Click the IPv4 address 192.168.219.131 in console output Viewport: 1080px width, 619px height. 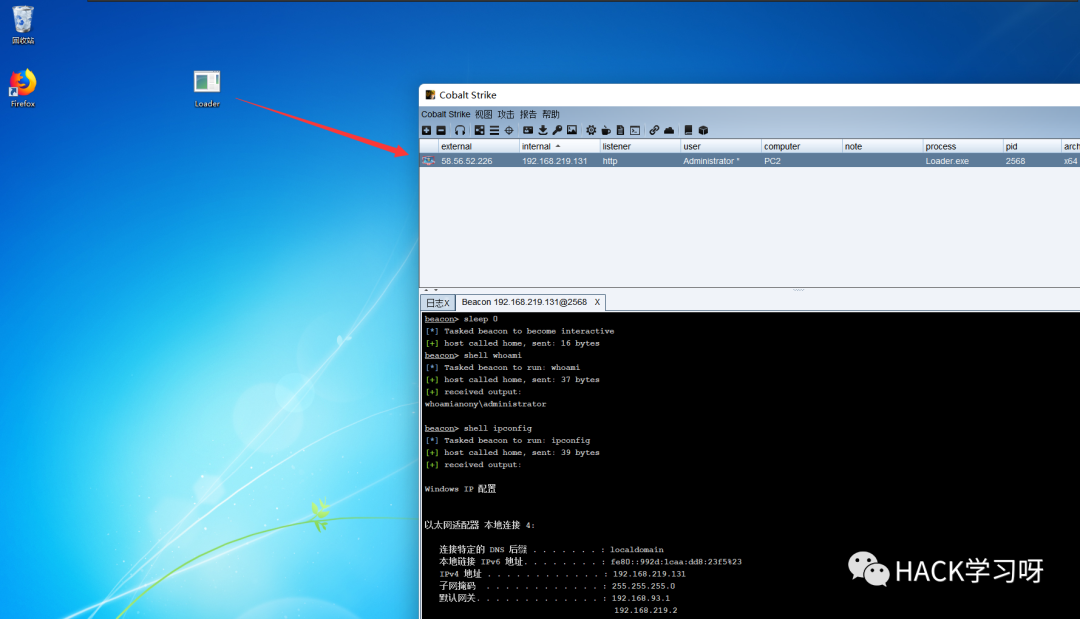pos(649,574)
